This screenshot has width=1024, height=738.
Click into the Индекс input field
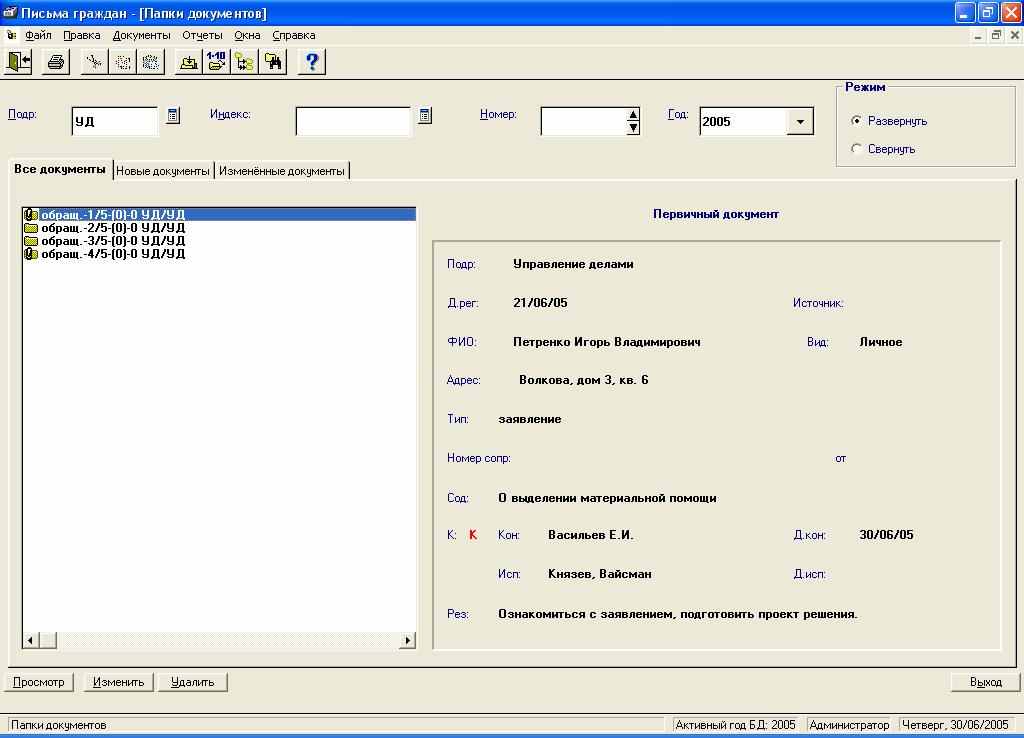[x=353, y=121]
